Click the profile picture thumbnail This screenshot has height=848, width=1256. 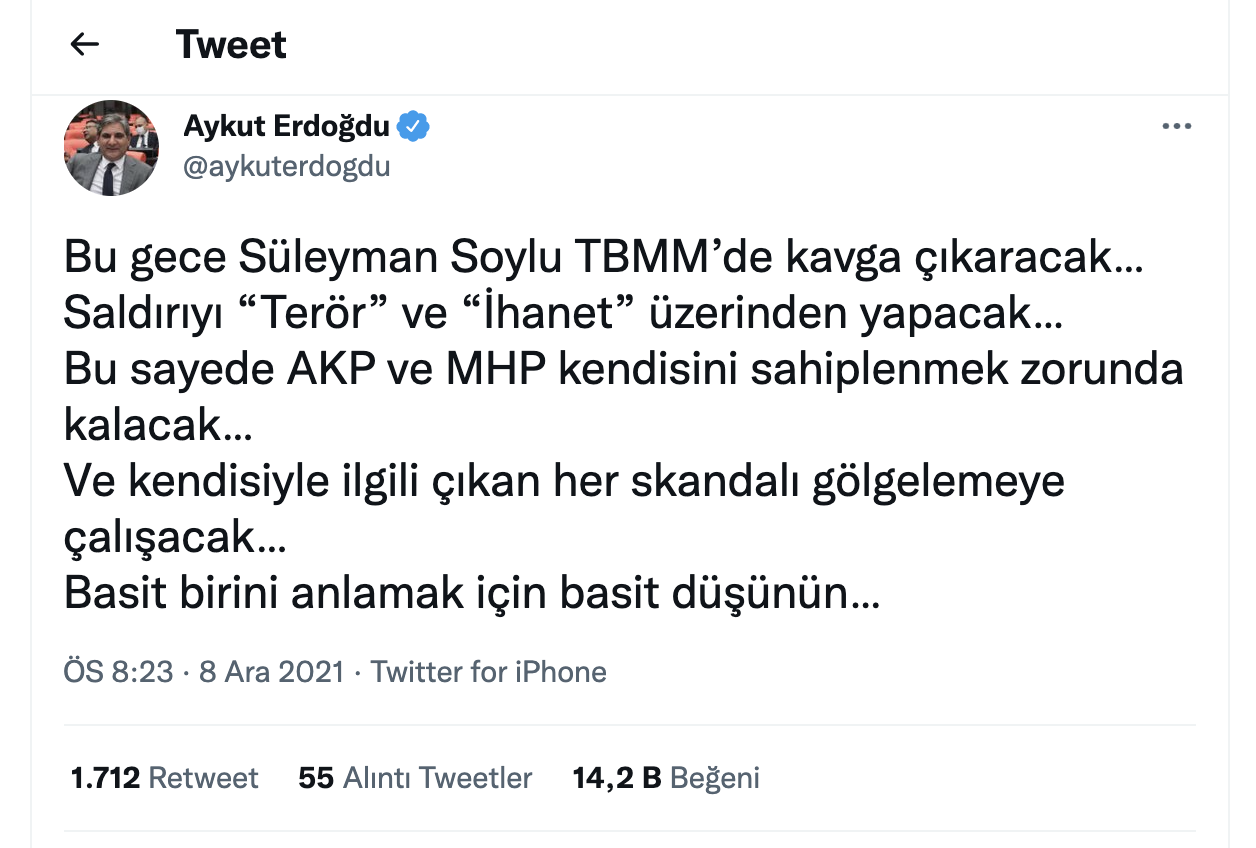click(110, 147)
